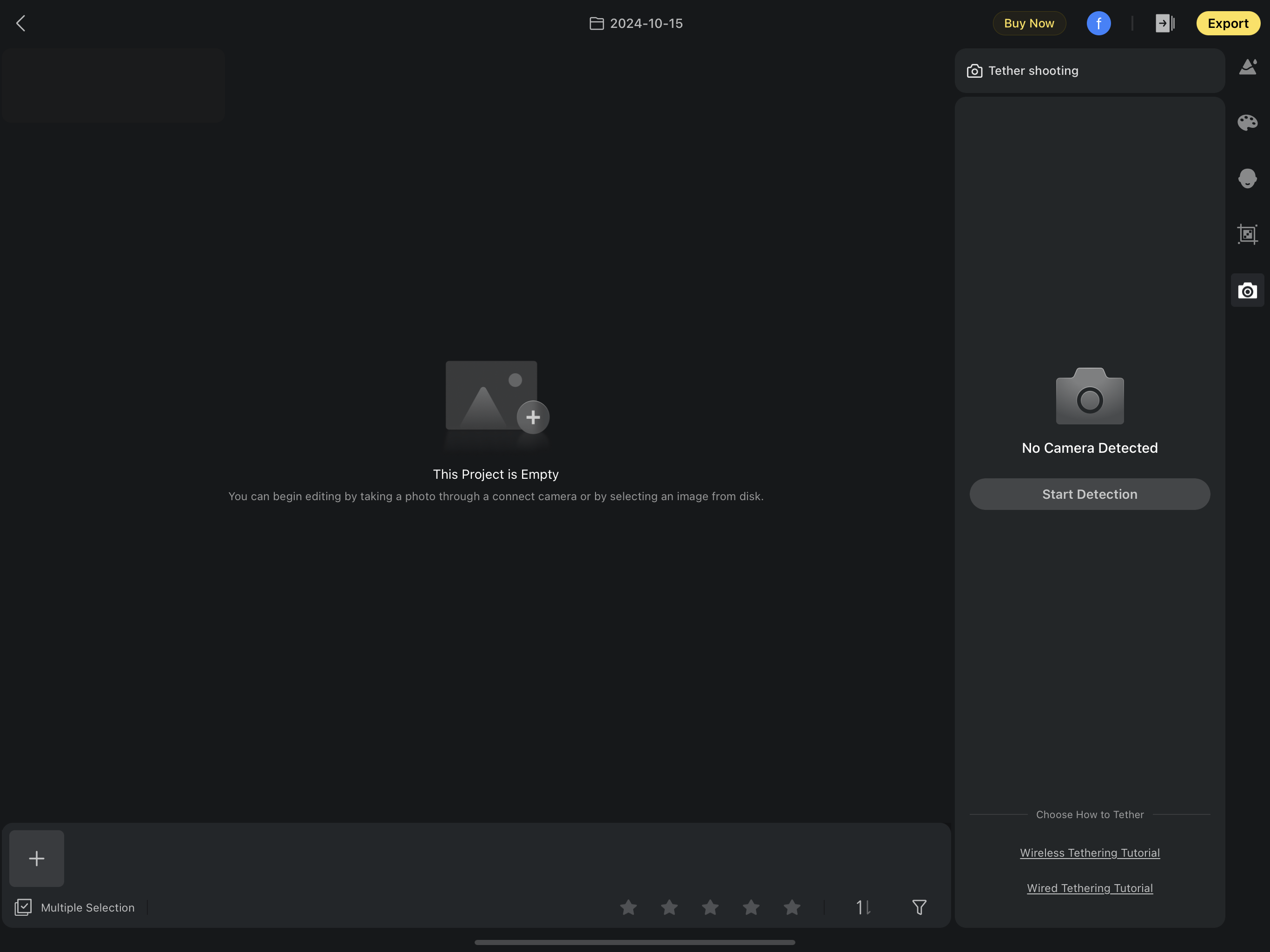Toggle Multiple Selection checkbox
The height and width of the screenshot is (952, 1270).
(x=75, y=907)
